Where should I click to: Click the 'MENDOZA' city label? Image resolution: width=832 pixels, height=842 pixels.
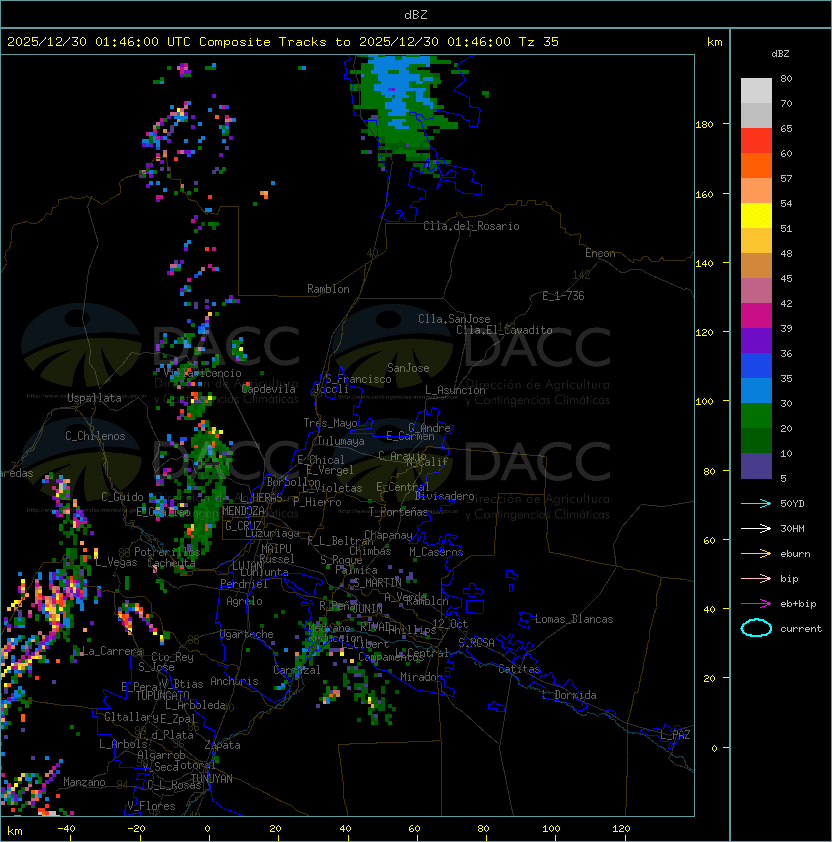click(x=243, y=511)
